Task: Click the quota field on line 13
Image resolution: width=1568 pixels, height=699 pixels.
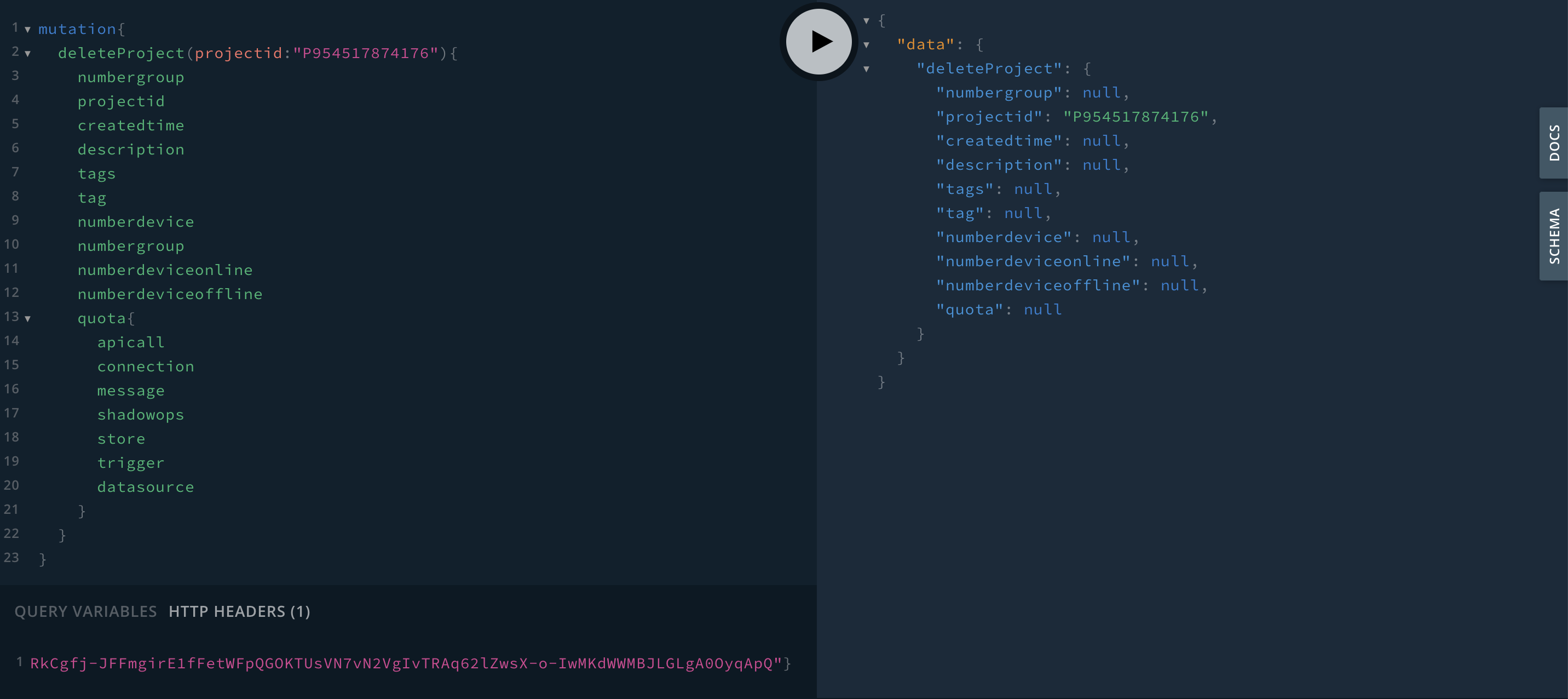Action: [x=102, y=318]
